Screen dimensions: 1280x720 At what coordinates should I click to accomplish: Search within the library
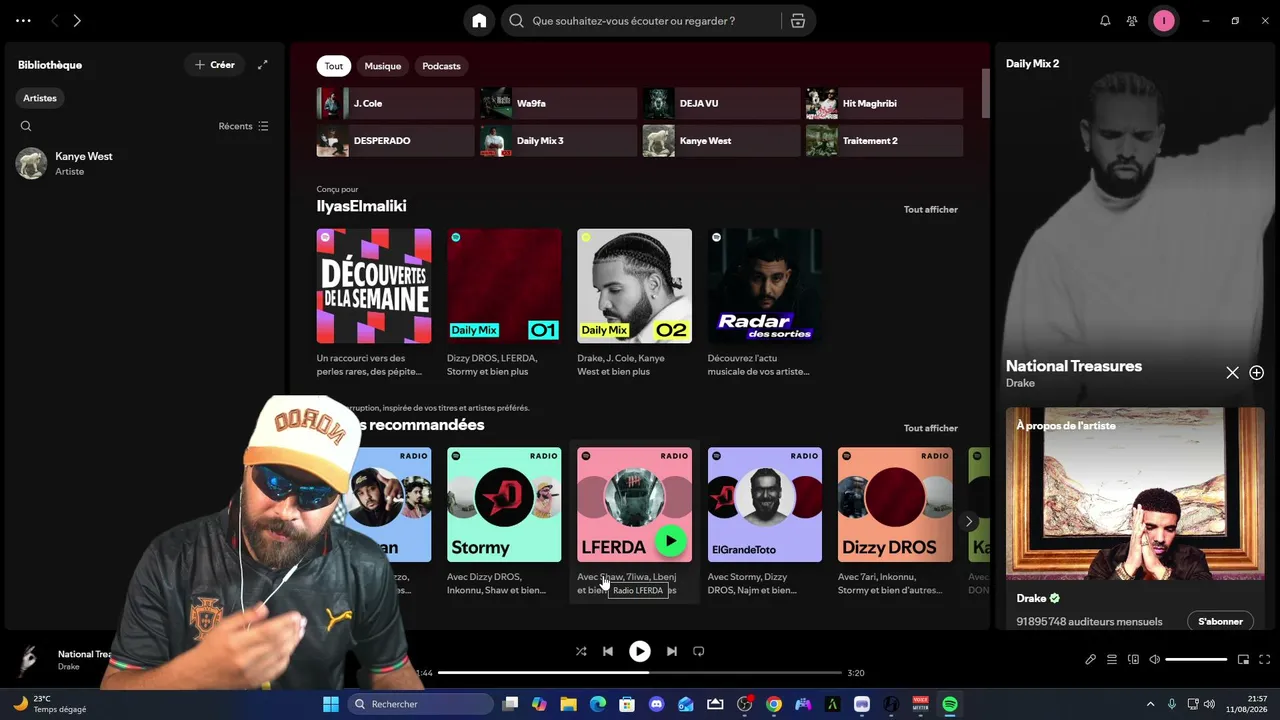(x=26, y=126)
